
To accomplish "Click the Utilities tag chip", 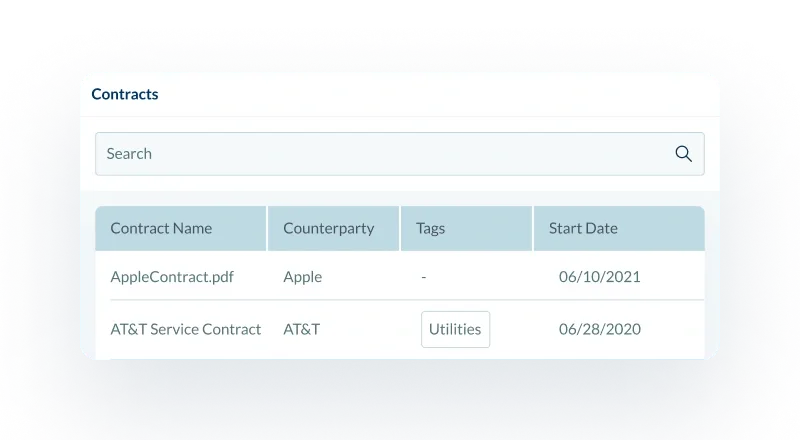I will (455, 329).
